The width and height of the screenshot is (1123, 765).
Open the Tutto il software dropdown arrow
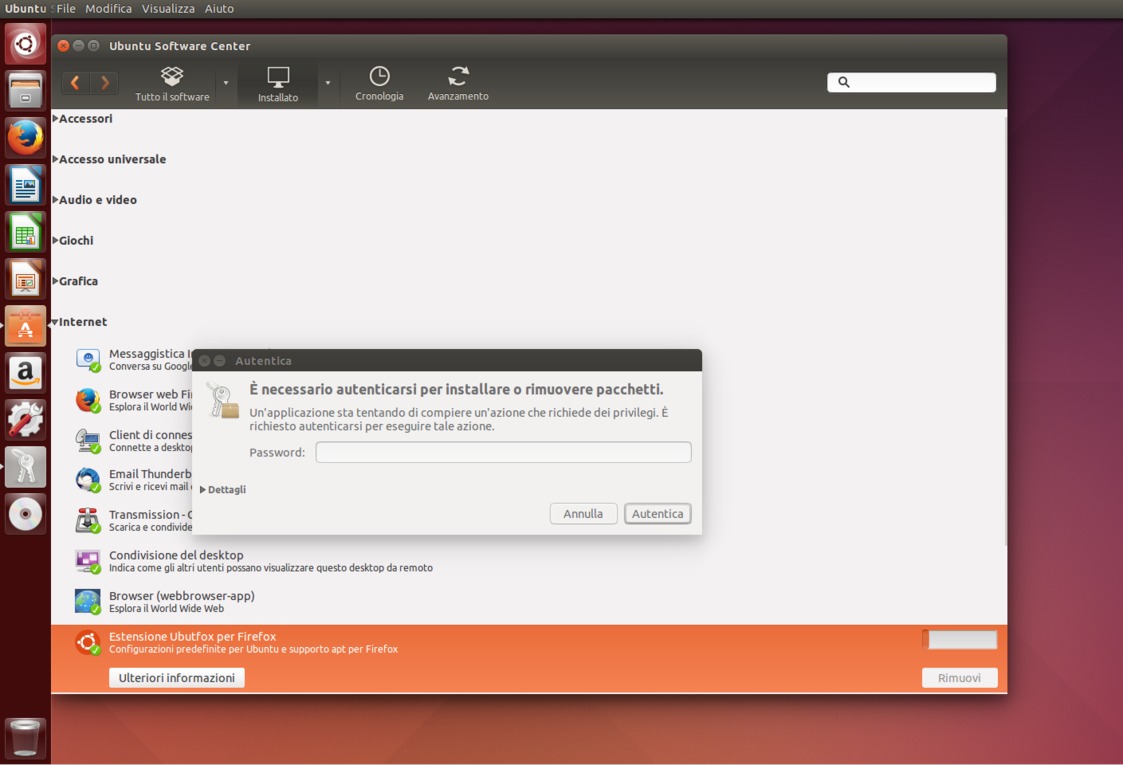point(226,83)
